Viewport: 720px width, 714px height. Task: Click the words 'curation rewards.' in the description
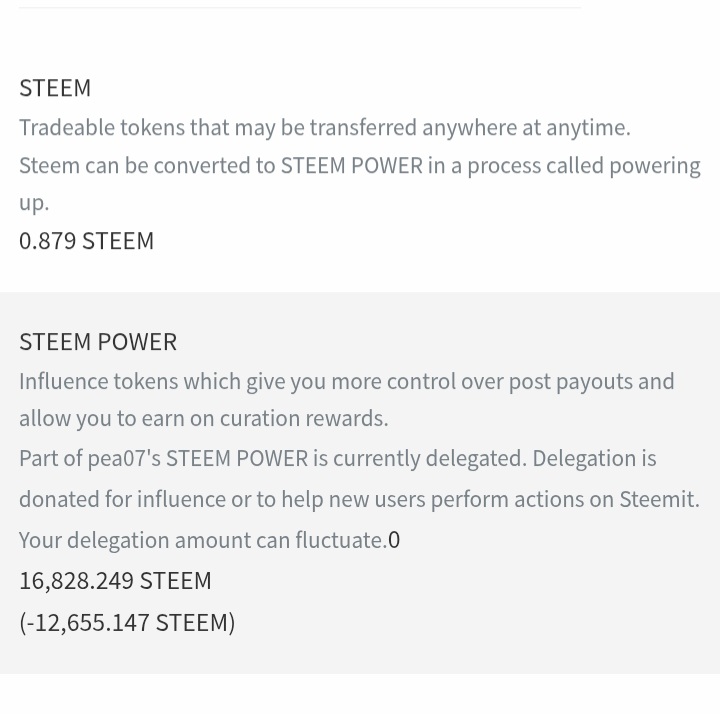[304, 419]
